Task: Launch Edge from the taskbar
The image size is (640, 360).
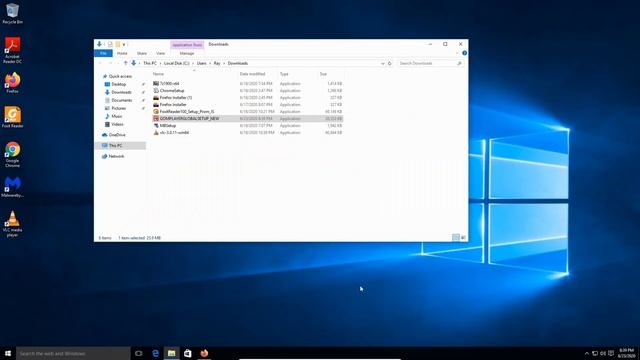Action: click(155, 353)
